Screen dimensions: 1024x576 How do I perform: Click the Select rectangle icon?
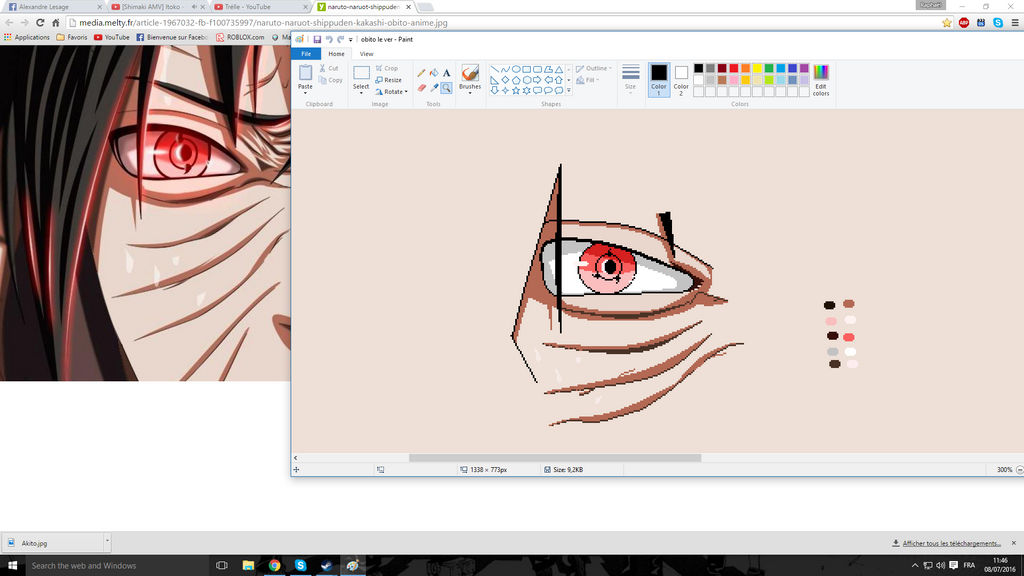pos(361,72)
